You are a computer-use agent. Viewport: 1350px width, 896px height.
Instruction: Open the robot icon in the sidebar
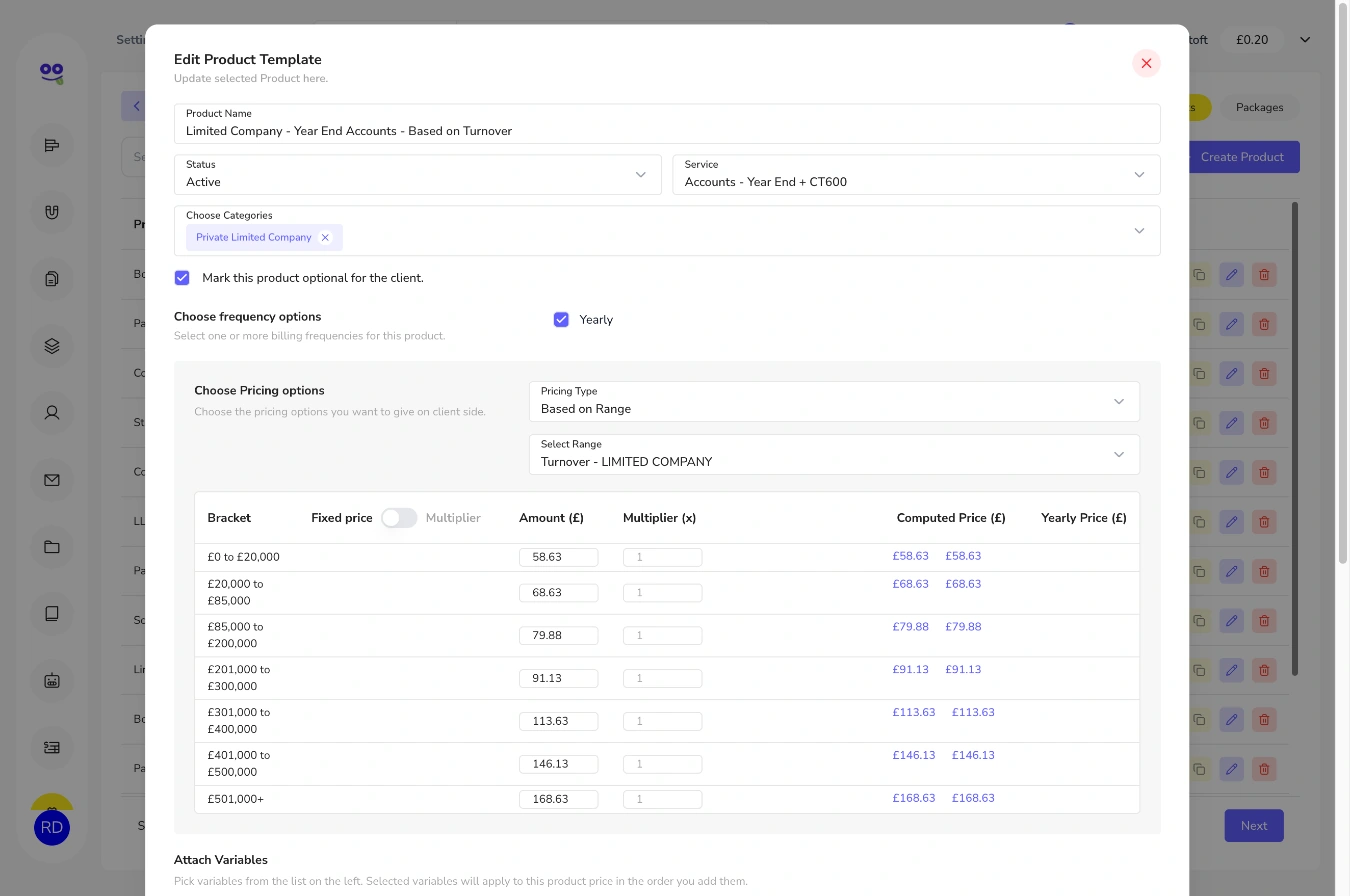(x=52, y=680)
